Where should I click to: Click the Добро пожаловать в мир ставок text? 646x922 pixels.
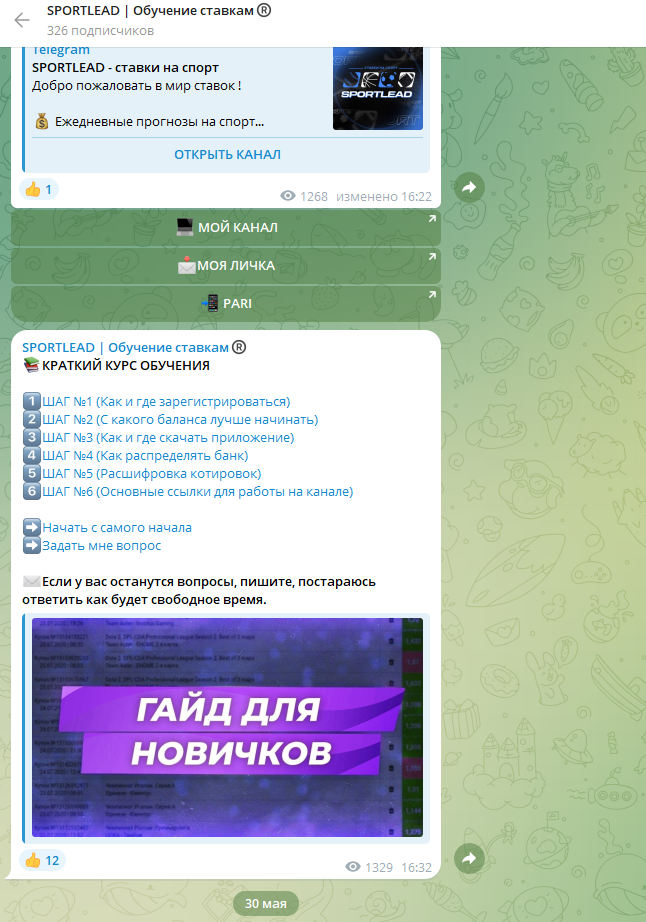(x=136, y=86)
